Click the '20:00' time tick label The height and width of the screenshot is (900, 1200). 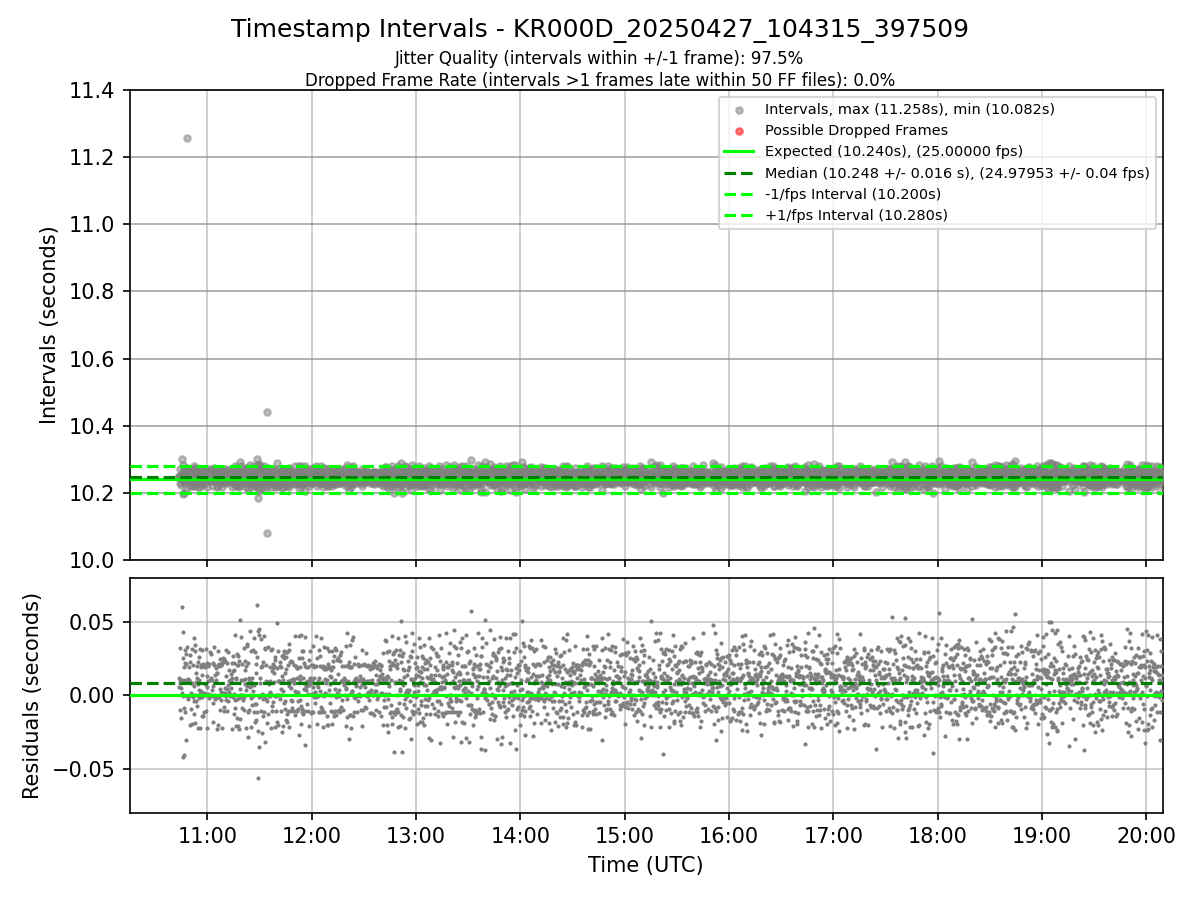(1146, 835)
